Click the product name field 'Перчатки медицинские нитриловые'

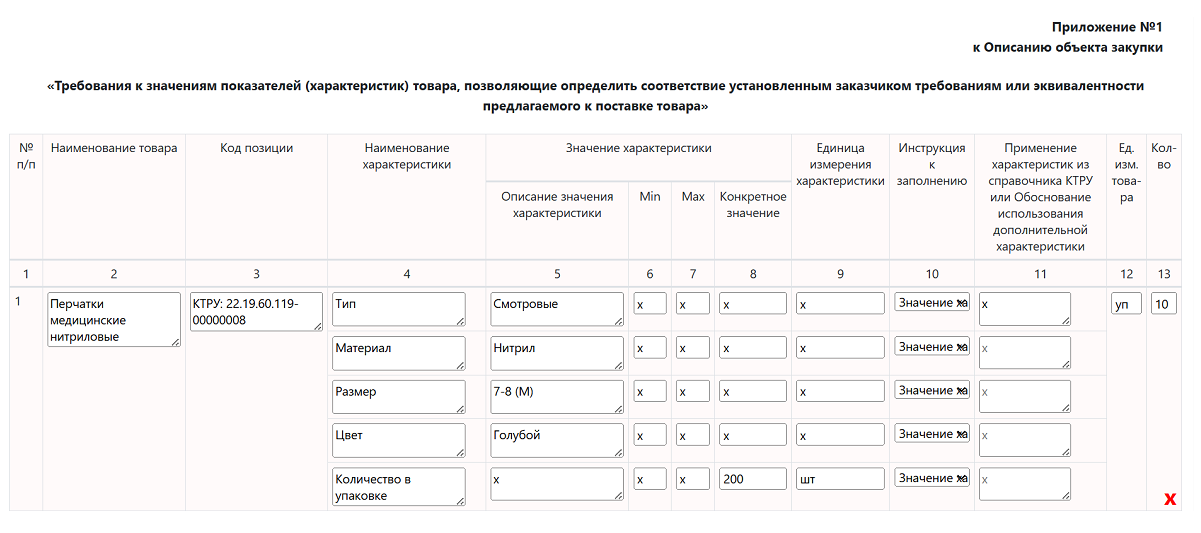tap(114, 320)
